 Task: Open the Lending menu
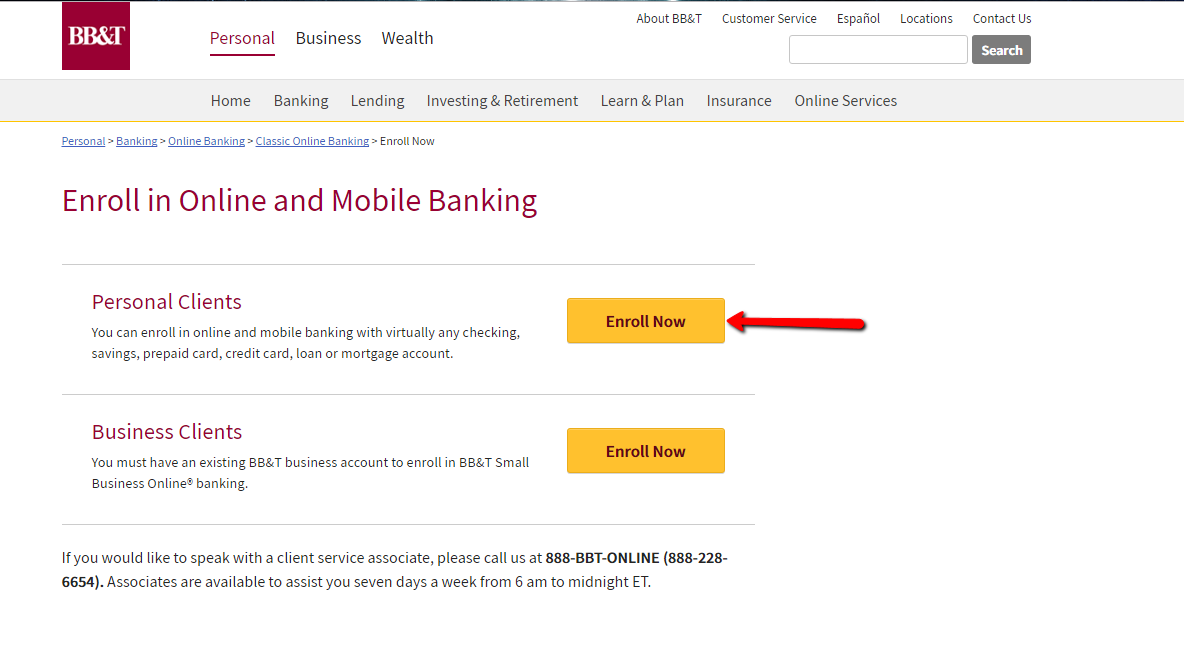377,100
